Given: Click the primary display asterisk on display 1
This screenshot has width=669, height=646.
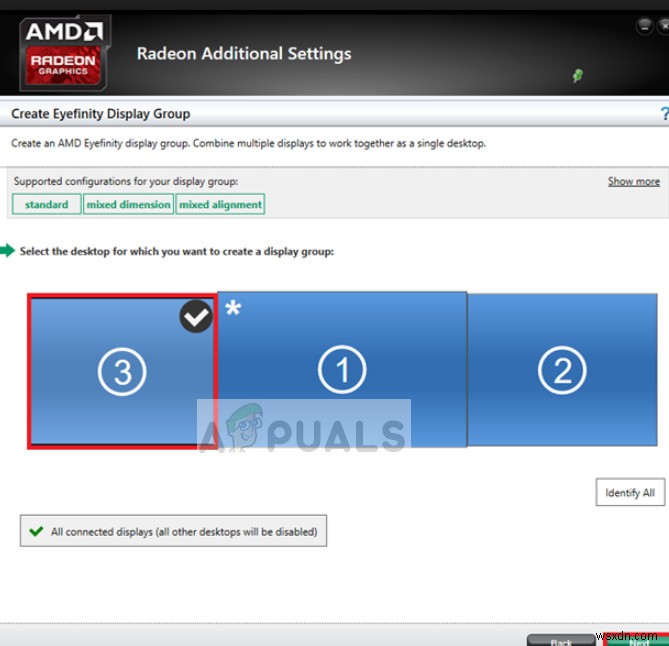Looking at the screenshot, I should click(x=233, y=308).
